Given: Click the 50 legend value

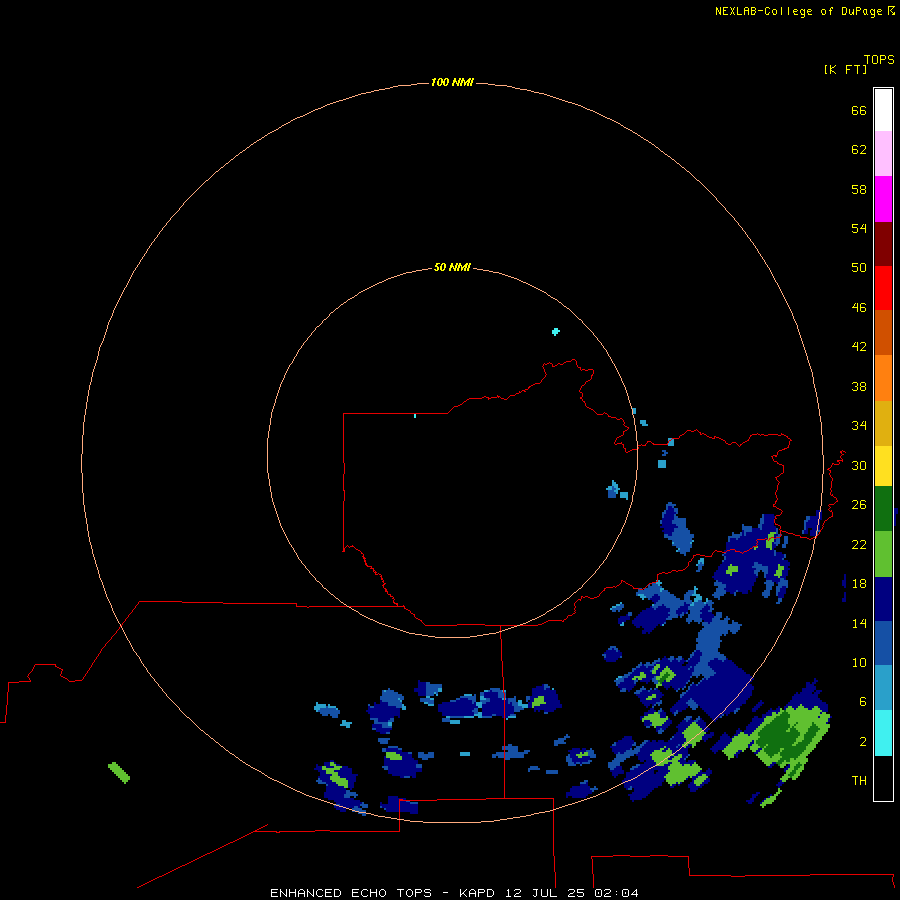Looking at the screenshot, I should tap(859, 267).
